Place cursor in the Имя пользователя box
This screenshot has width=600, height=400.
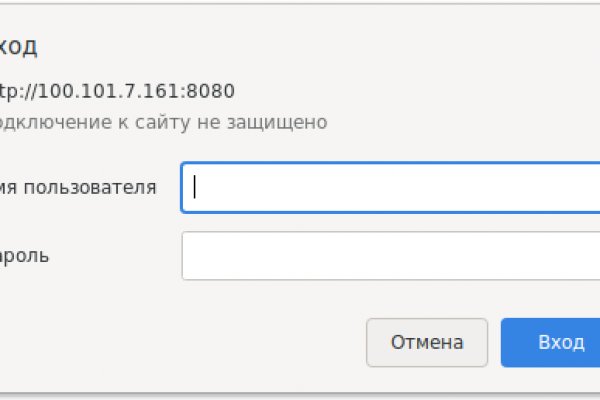[x=390, y=188]
